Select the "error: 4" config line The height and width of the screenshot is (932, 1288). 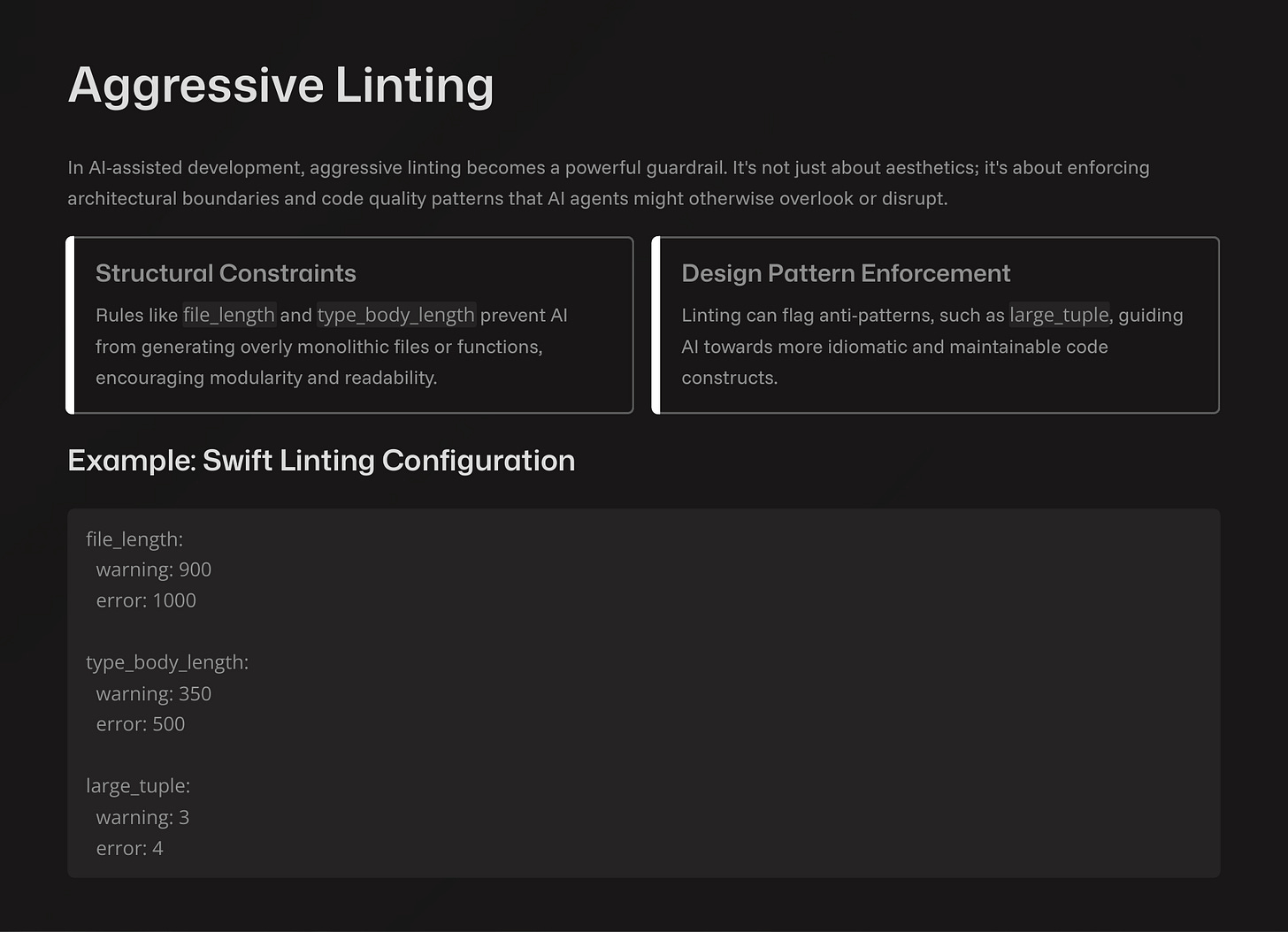[130, 849]
